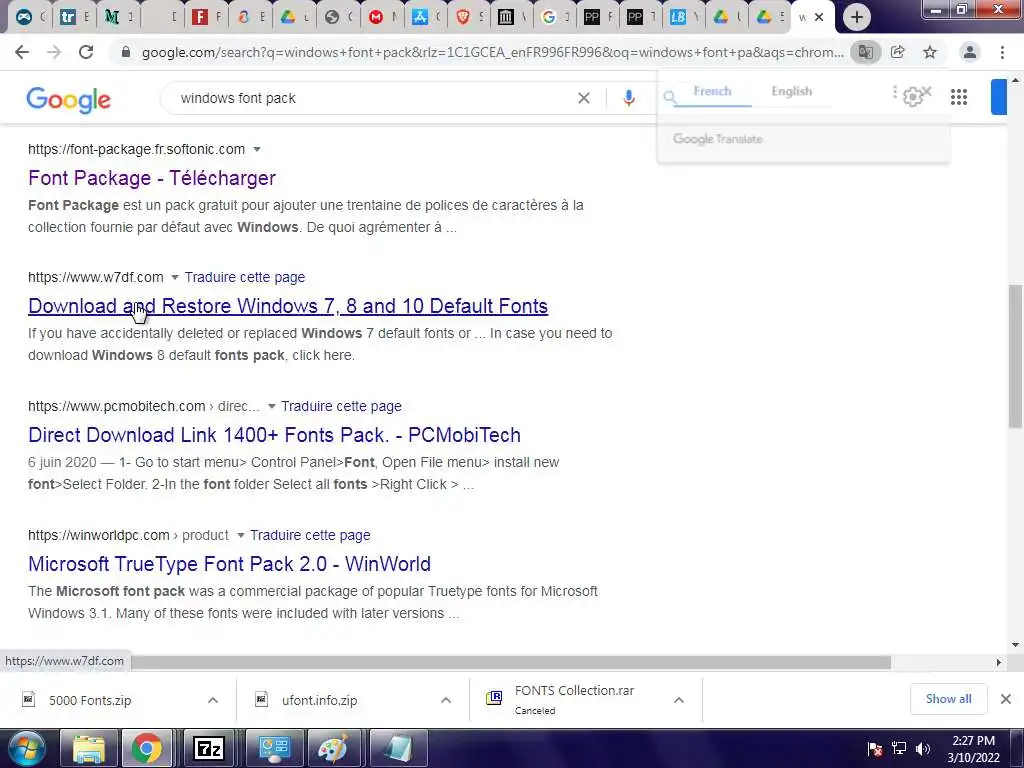Start voice search with the microphone icon

point(628,98)
